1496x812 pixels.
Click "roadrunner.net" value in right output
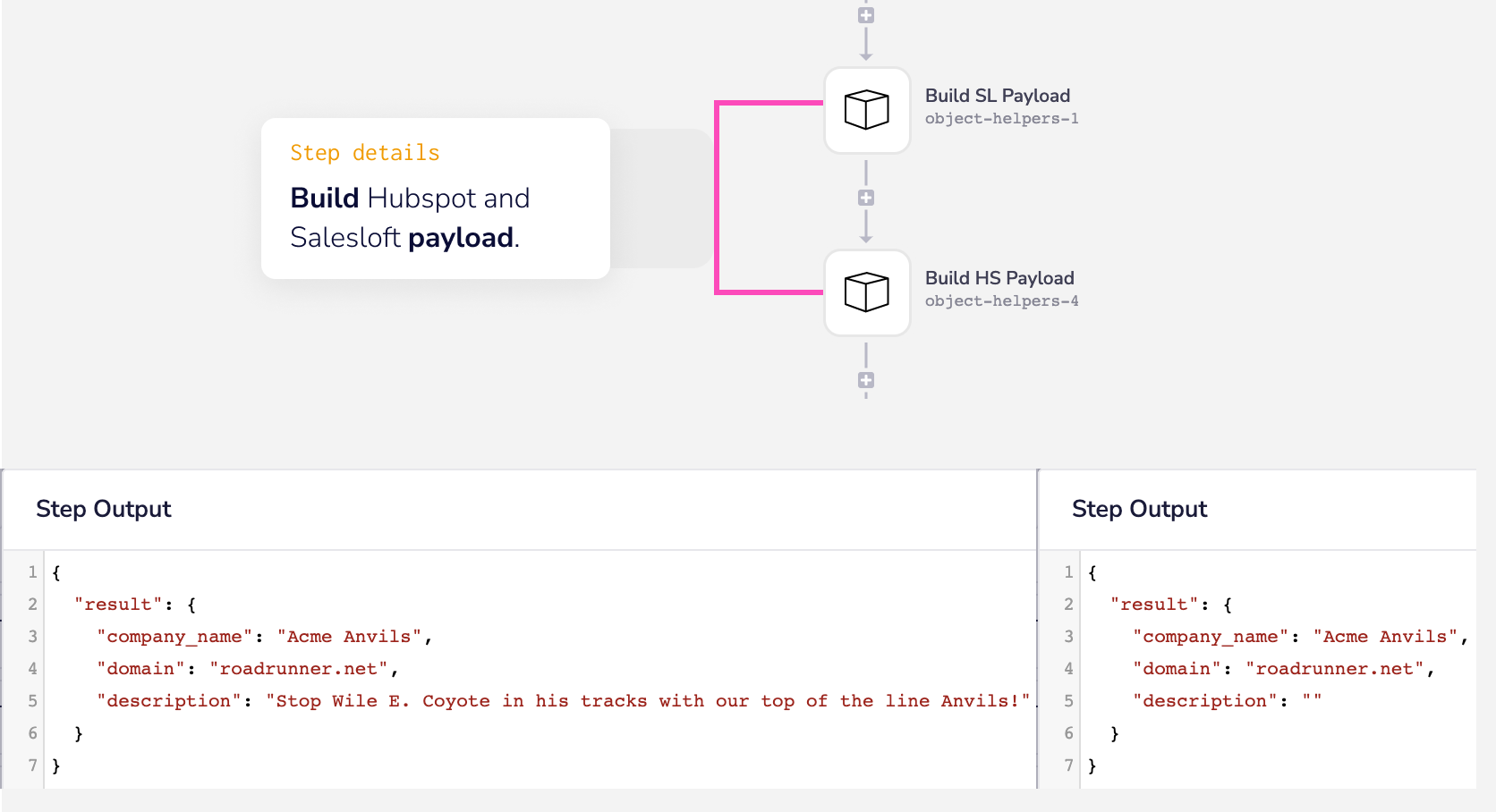1334,669
